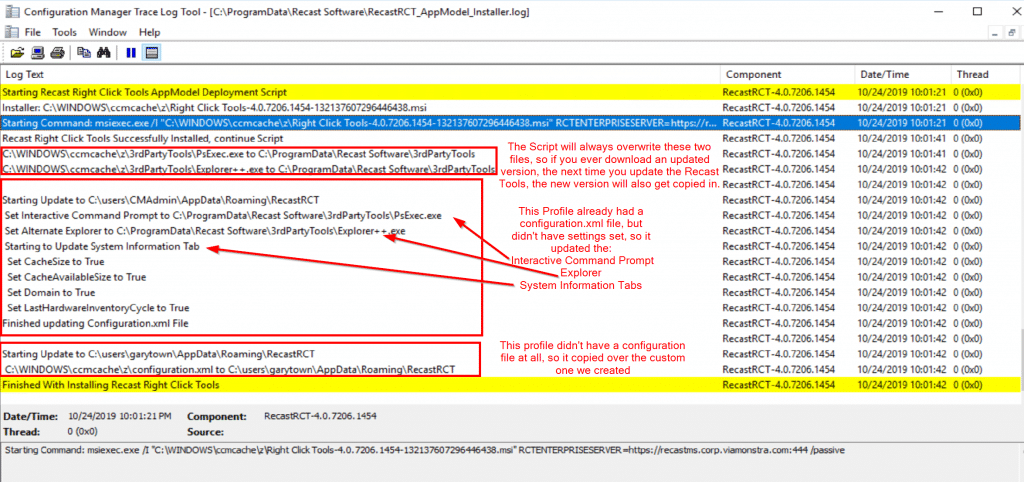This screenshot has width=1024, height=482.
Task: Sort by the Component column header
Action: (753, 75)
